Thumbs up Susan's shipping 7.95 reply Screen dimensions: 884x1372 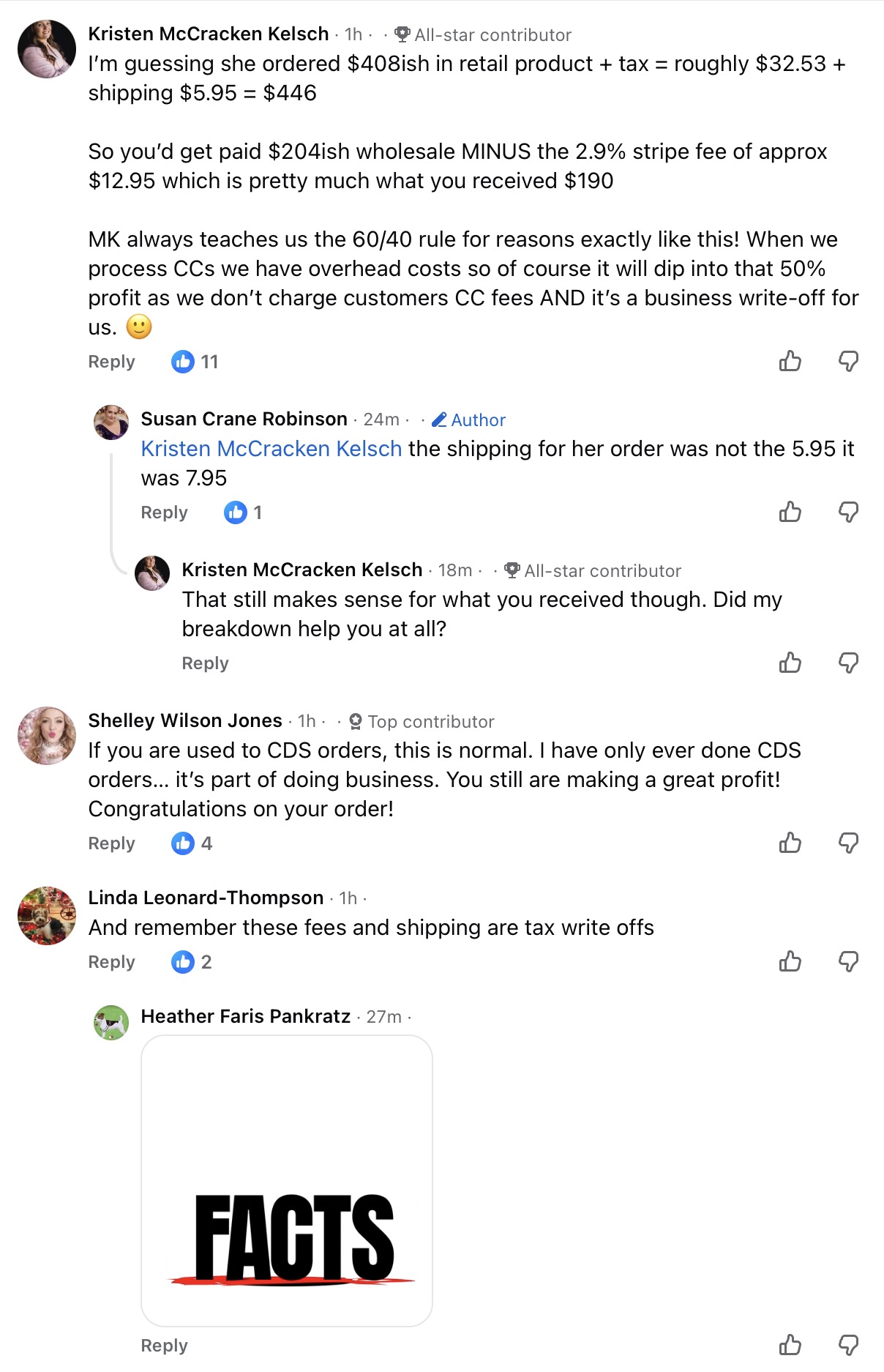[790, 512]
